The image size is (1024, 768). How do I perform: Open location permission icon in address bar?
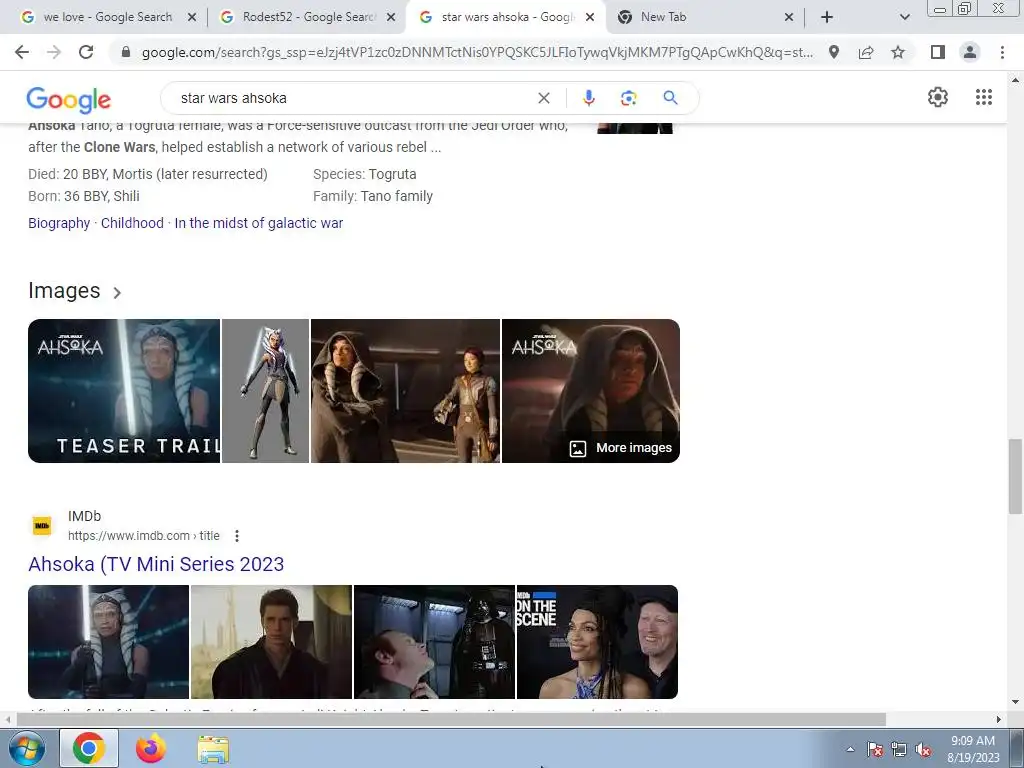coord(834,52)
